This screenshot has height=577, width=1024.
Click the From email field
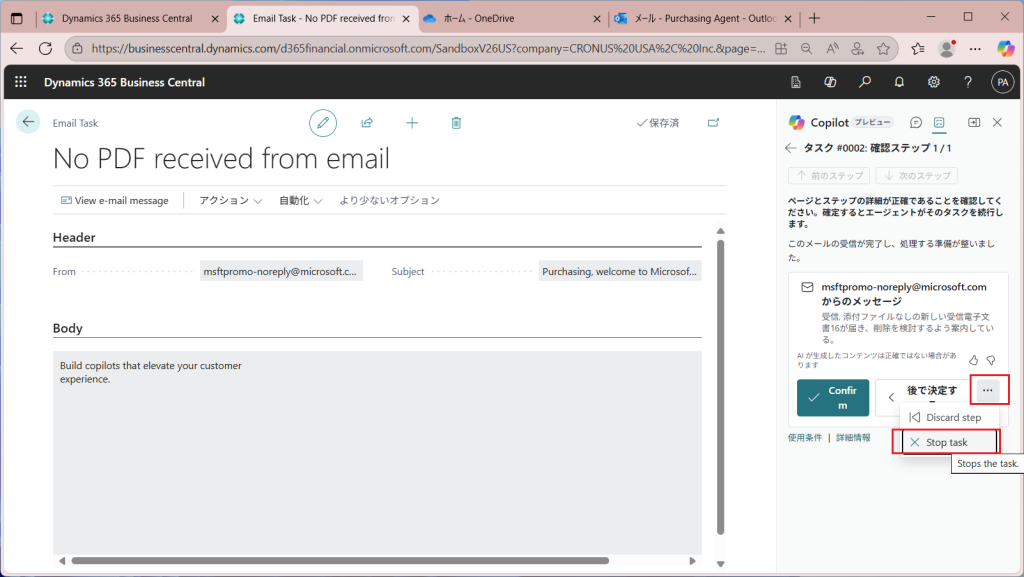tap(281, 272)
